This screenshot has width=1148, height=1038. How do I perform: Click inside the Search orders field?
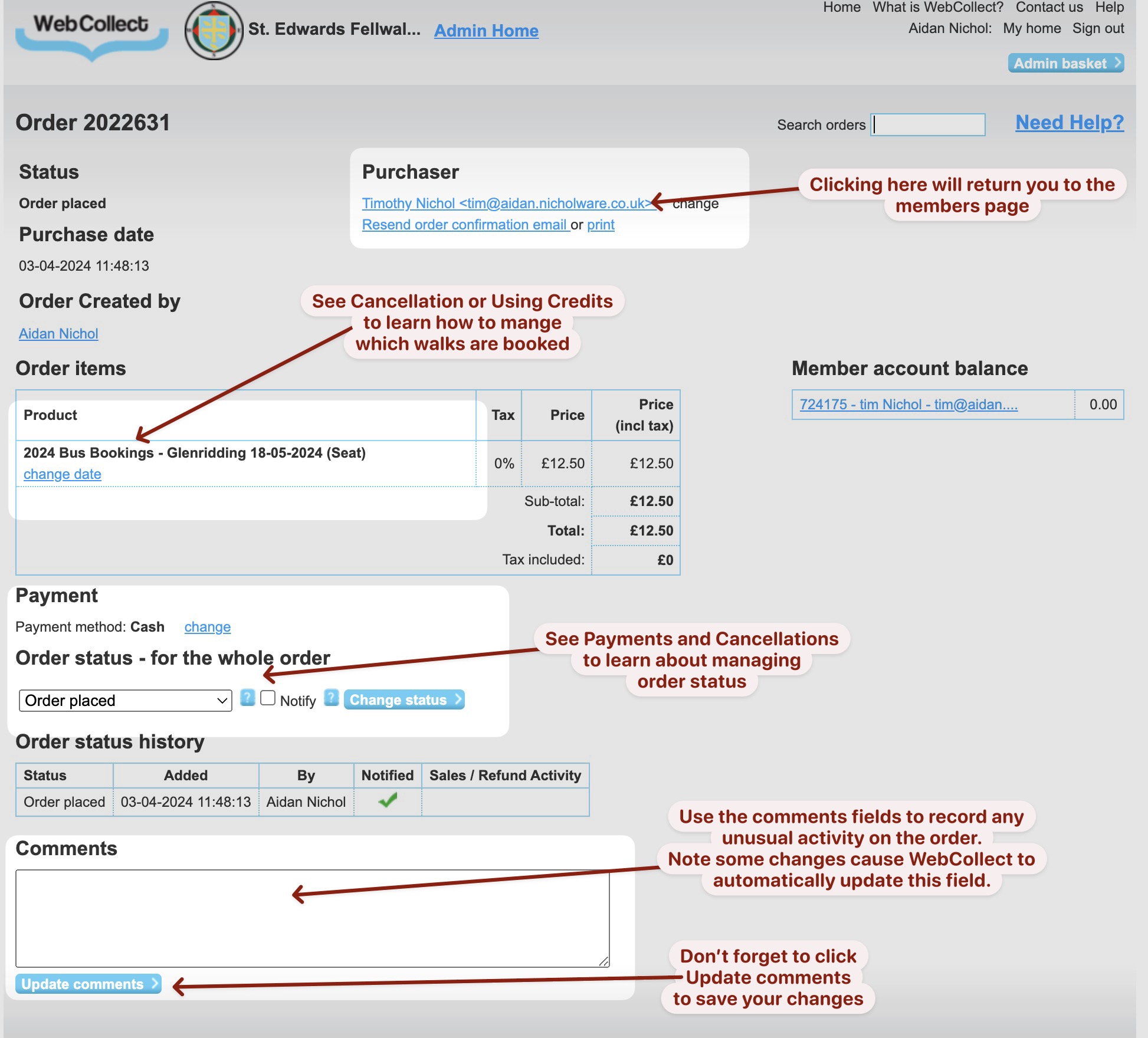[x=927, y=125]
